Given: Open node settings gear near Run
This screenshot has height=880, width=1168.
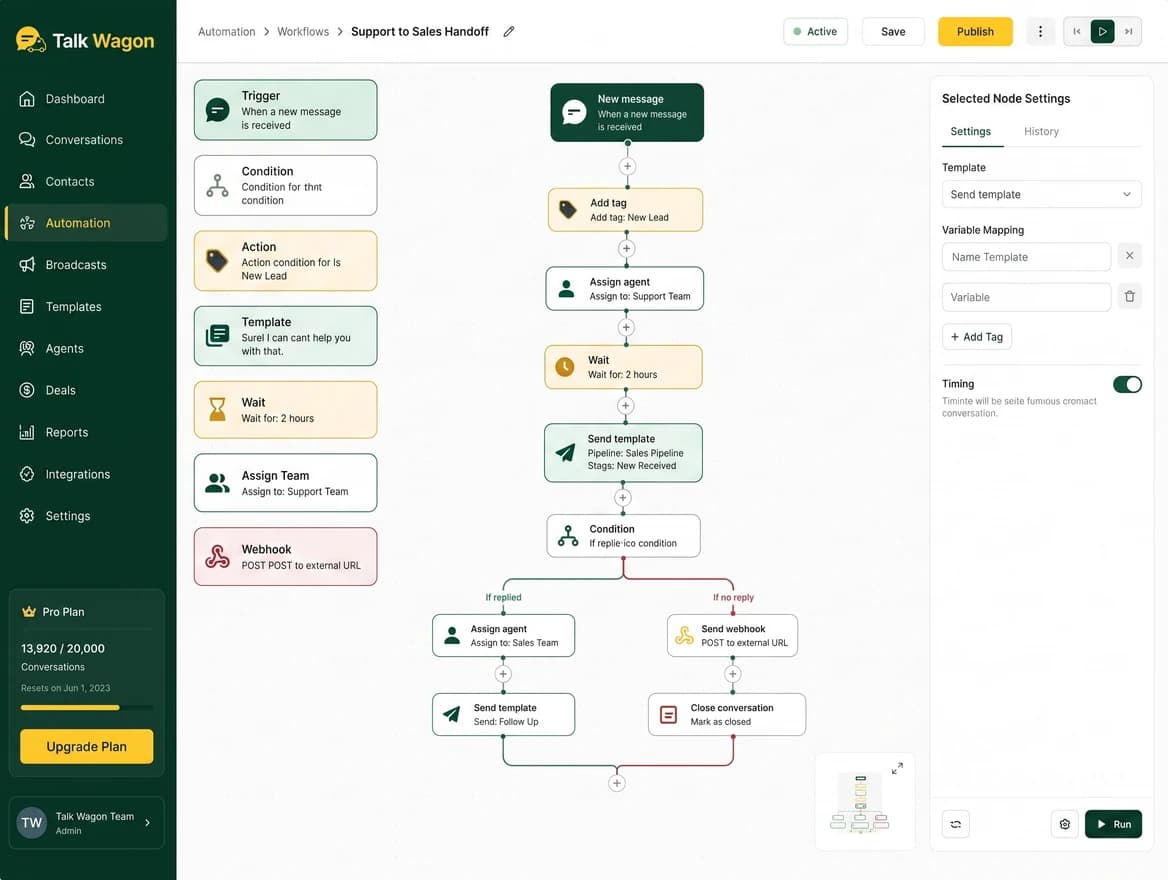Looking at the screenshot, I should click(x=1064, y=824).
